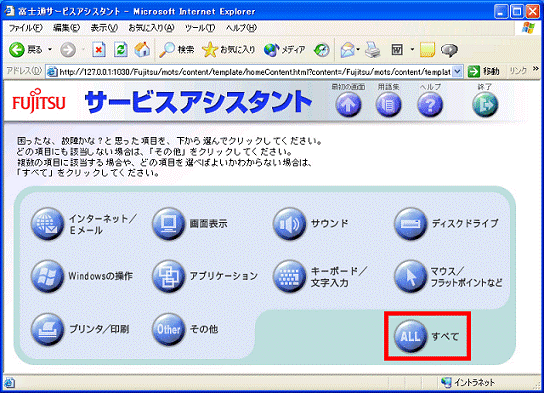Open the 検索 search pane

177,50
